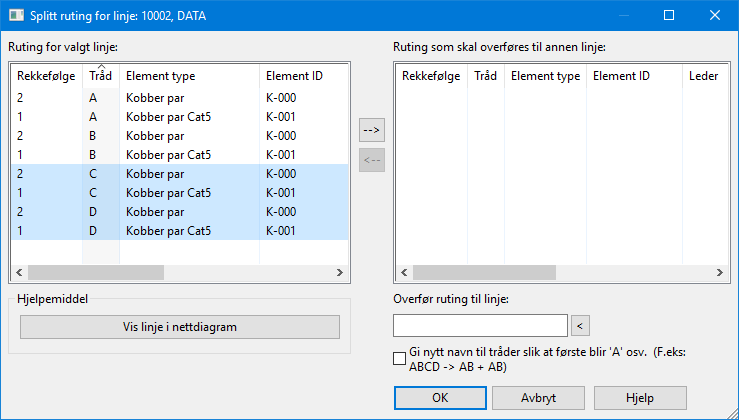739x420 pixels.
Task: Enable the rename threads checkbox
Action: pyautogui.click(x=399, y=359)
